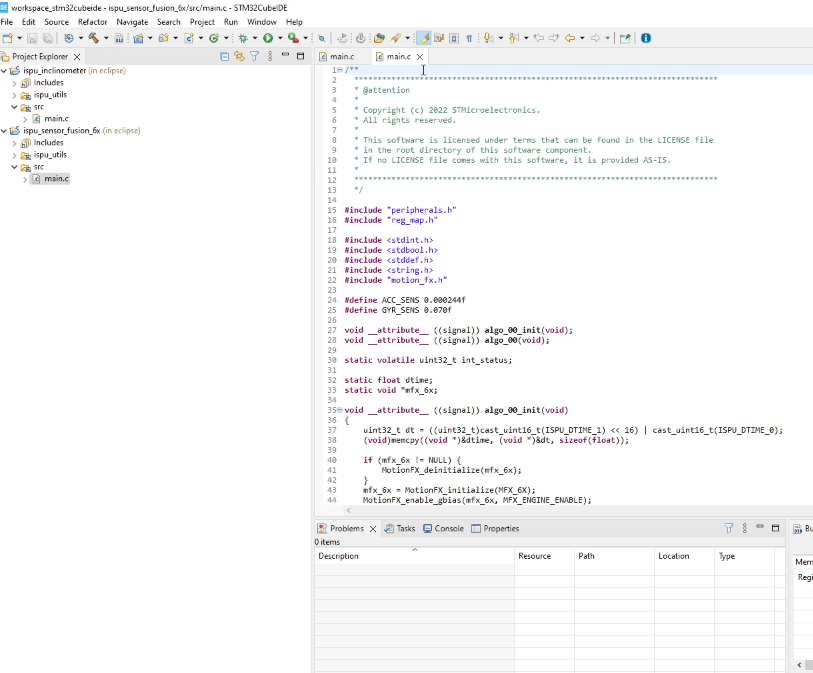Close the Project Explorer tab
Image resolution: width=813 pixels, height=673 pixels.
(x=77, y=57)
